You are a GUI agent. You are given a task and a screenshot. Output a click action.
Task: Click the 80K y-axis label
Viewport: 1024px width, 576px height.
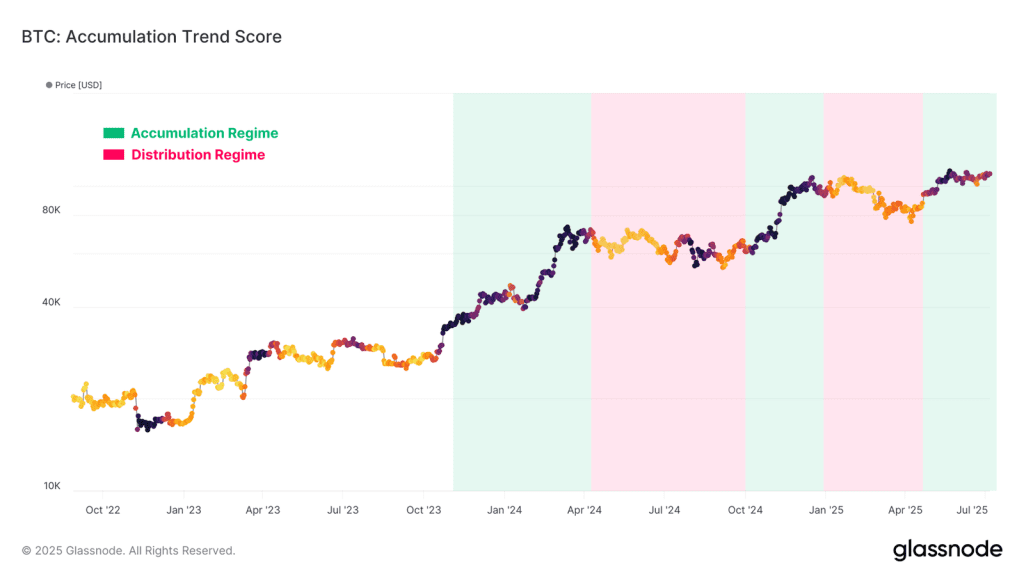point(51,210)
